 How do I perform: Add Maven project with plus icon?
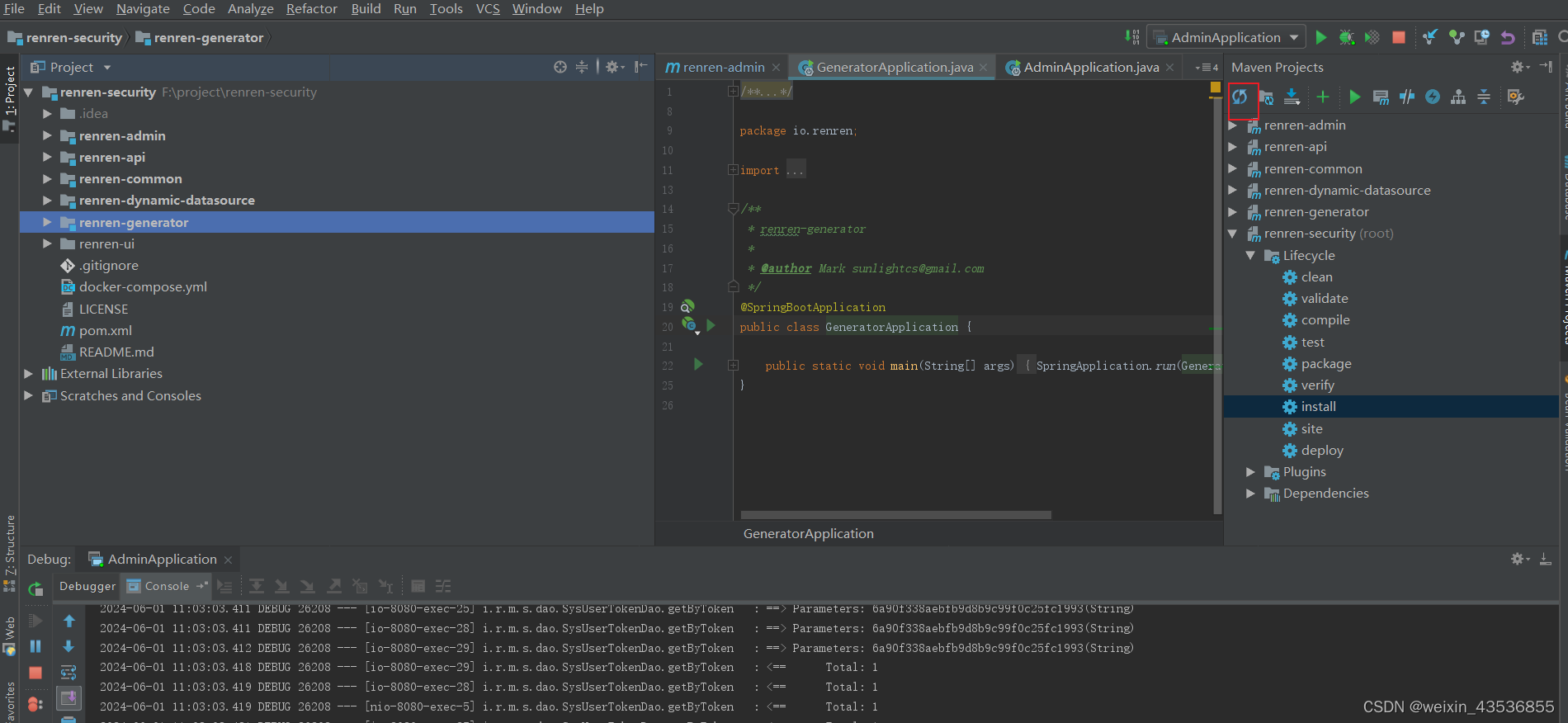[x=1323, y=97]
